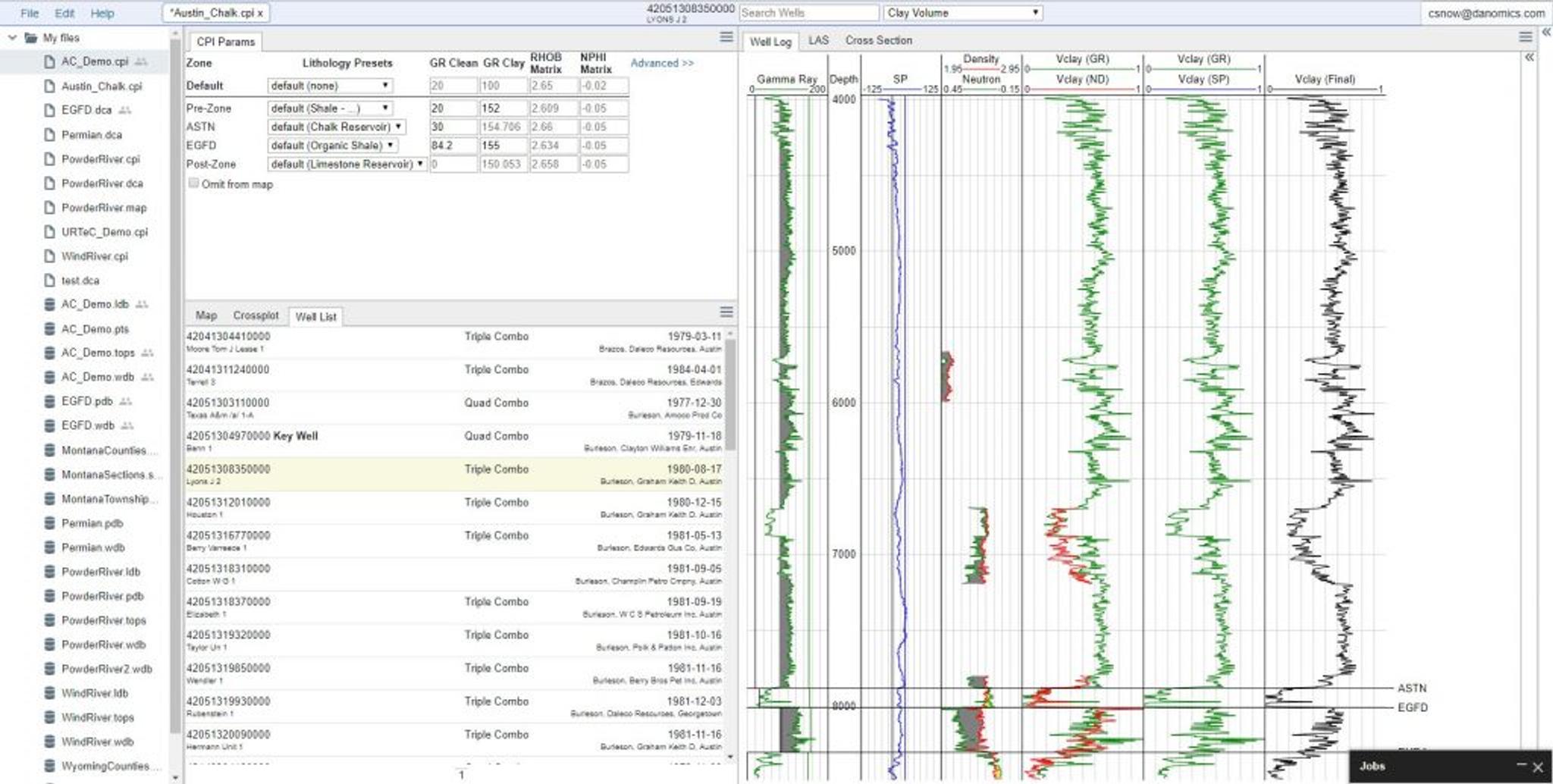The image size is (1553, 784).
Task: Open the Well List panel hamburger menu
Action: (726, 312)
